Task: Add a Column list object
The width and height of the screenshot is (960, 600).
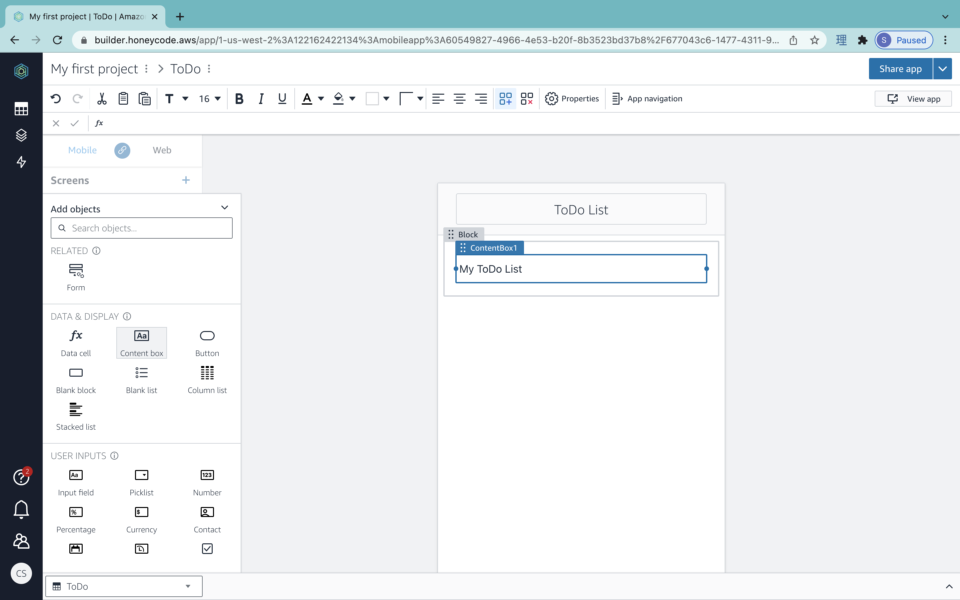Action: (x=206, y=377)
